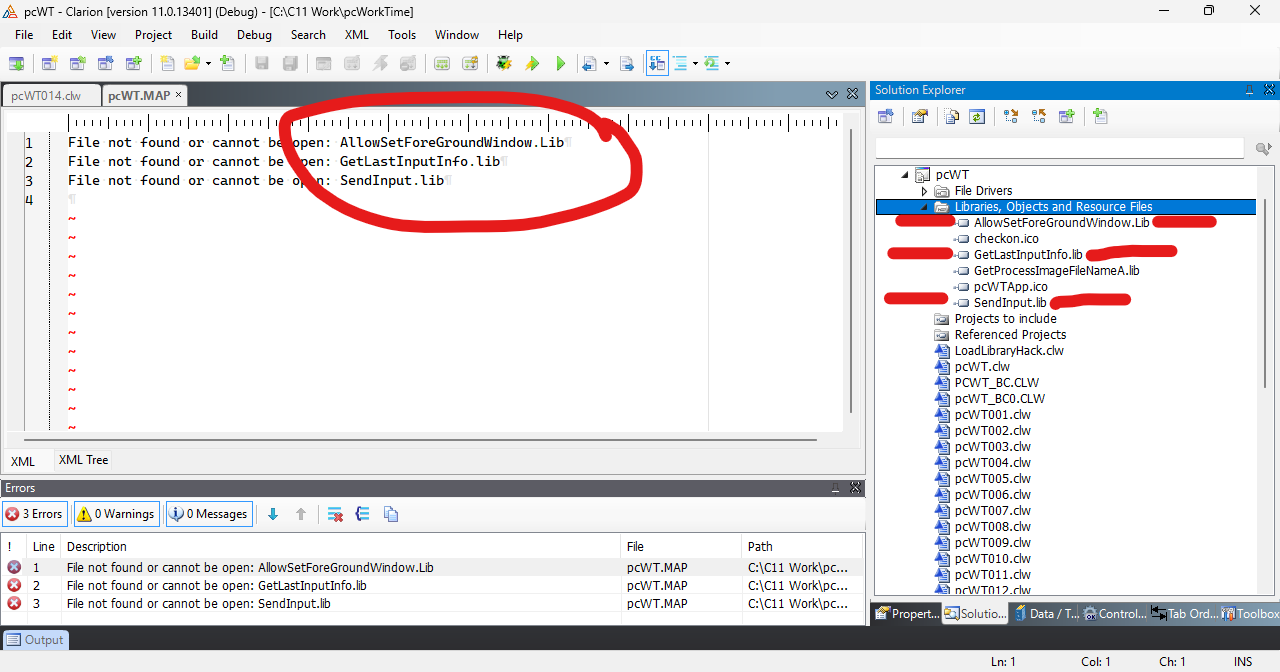Screen dimensions: 1280x672
Task: Switch to the Data / Tables pad tab
Action: pyautogui.click(x=1046, y=614)
